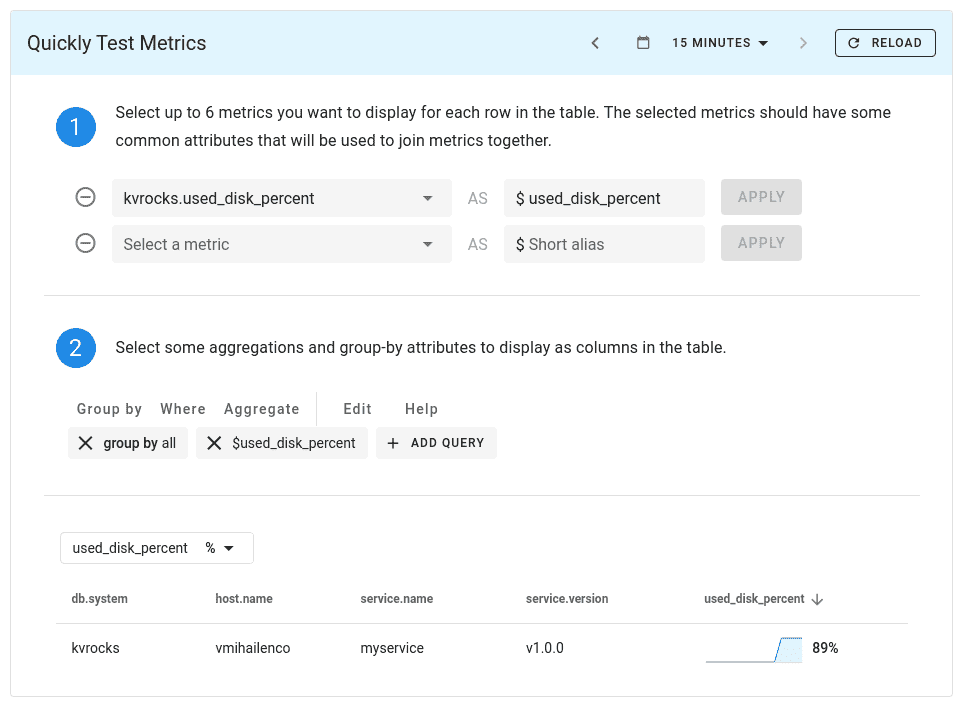The height and width of the screenshot is (707, 963).
Task: Delete the 'group by all' query chip
Action: coord(86,443)
